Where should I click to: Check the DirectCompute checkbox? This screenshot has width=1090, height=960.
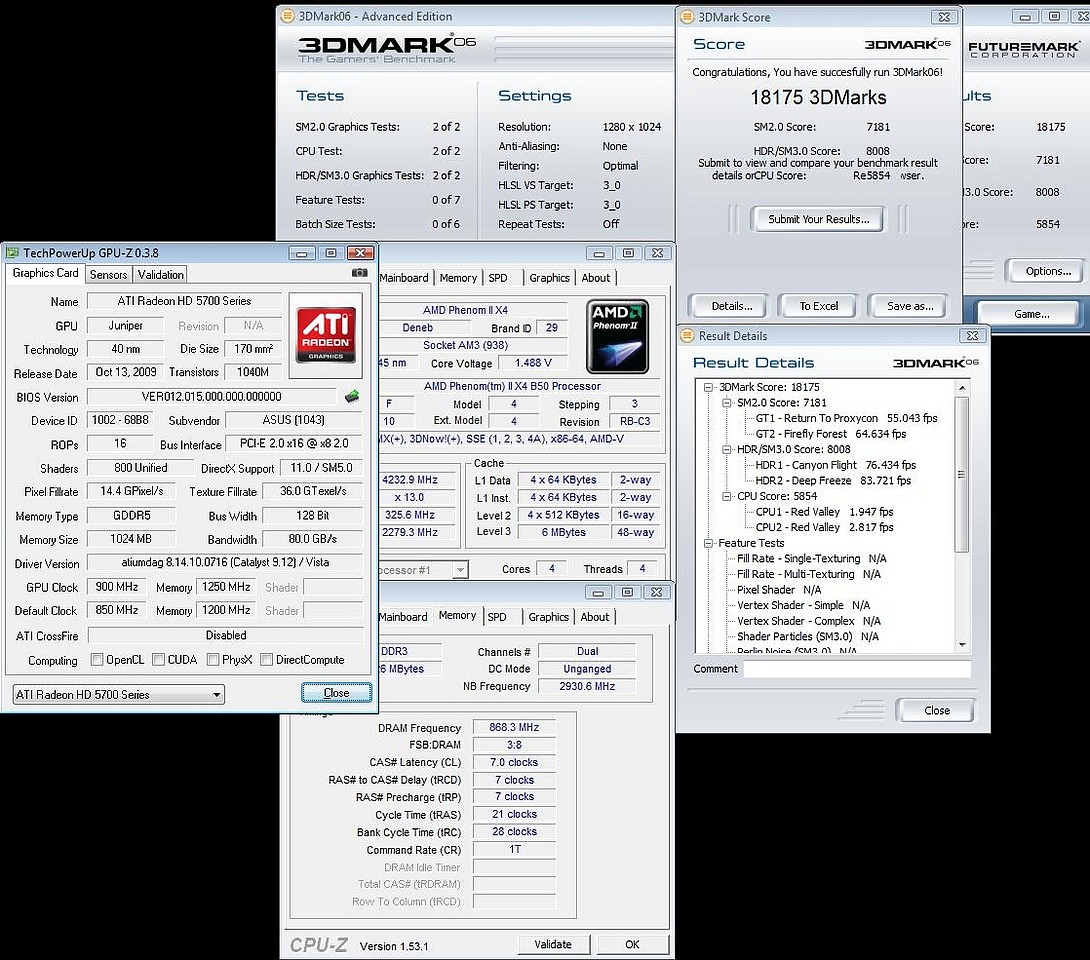(266, 660)
